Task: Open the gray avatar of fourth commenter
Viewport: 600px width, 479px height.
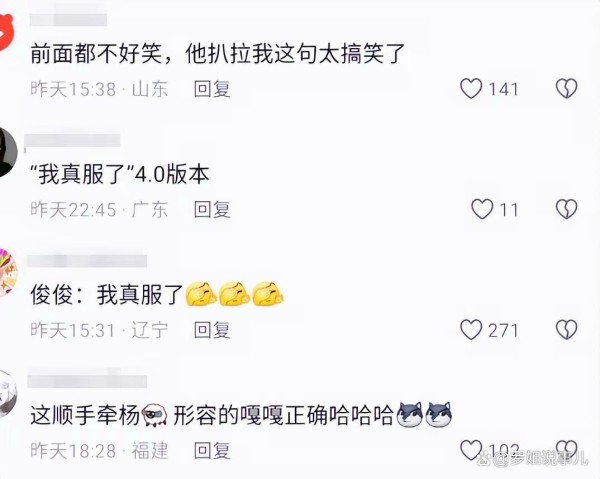Action: tap(8, 394)
